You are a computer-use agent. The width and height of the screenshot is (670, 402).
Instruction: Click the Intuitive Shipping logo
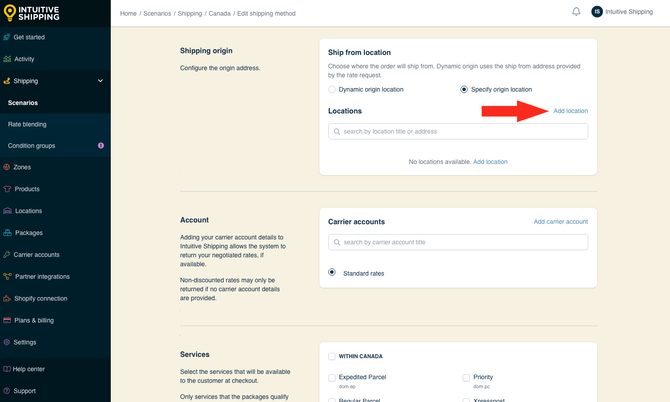(x=31, y=13)
